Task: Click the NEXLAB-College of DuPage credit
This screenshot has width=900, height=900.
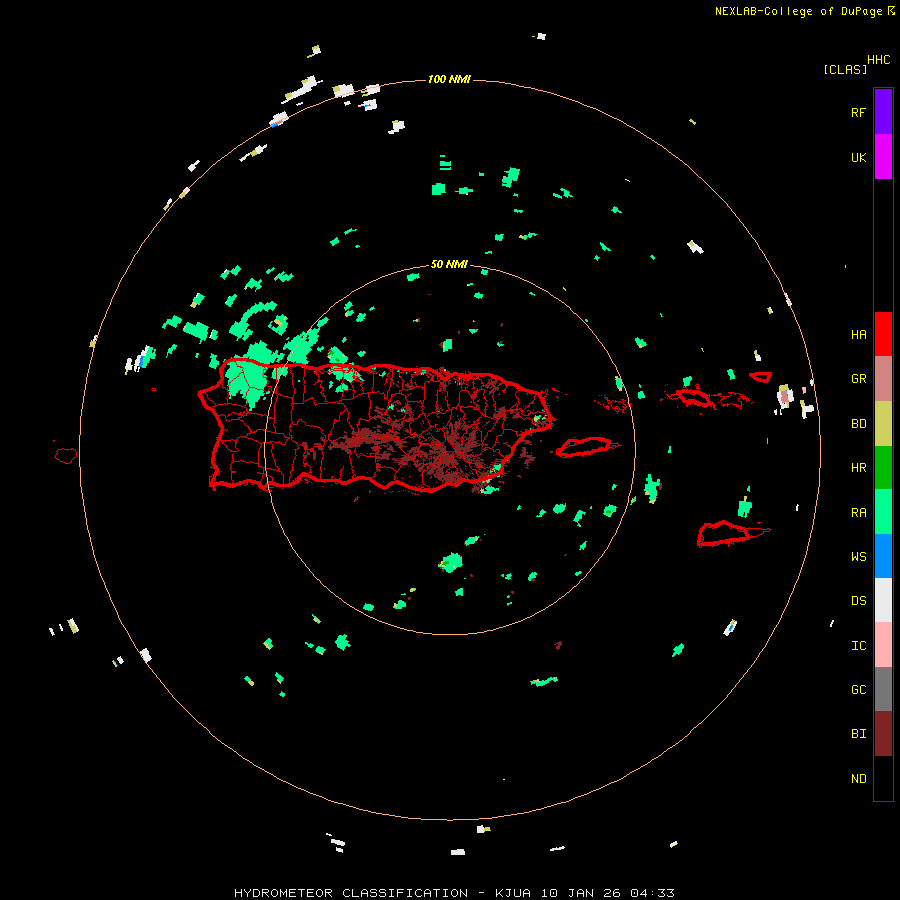Action: (798, 11)
